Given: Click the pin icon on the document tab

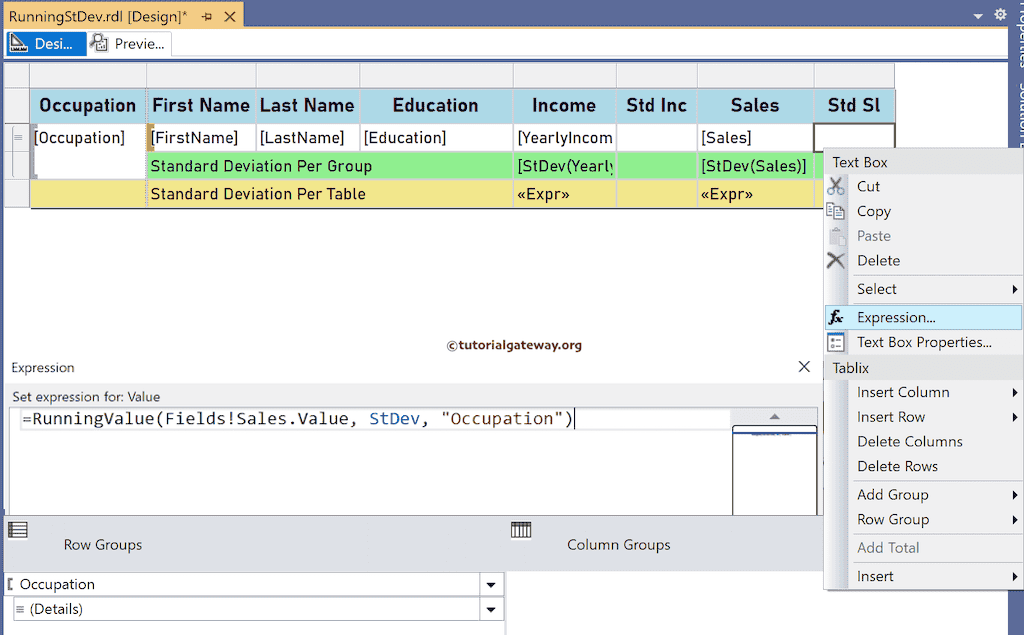Looking at the screenshot, I should (208, 15).
